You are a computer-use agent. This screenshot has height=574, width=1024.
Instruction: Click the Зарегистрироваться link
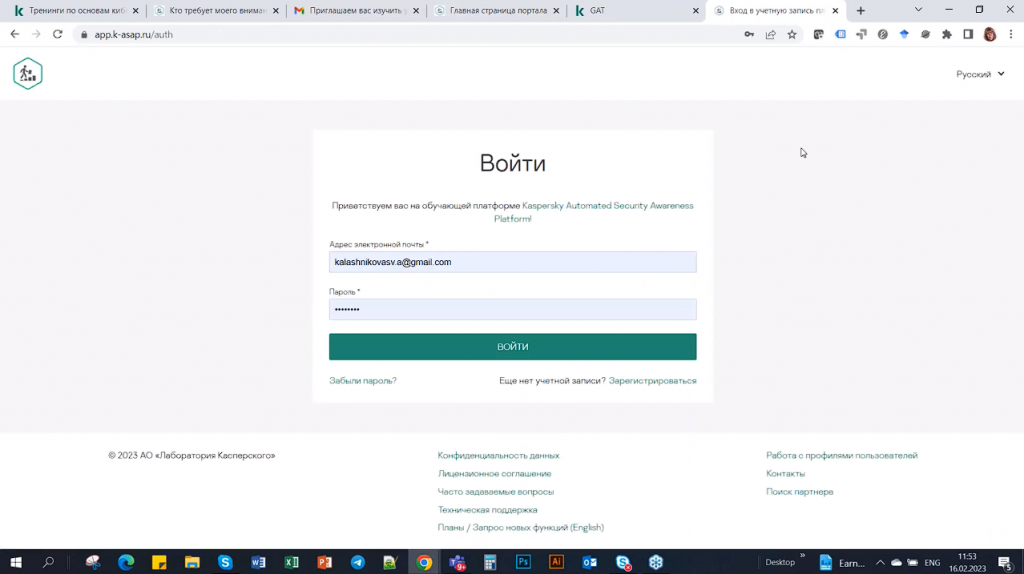coord(652,381)
